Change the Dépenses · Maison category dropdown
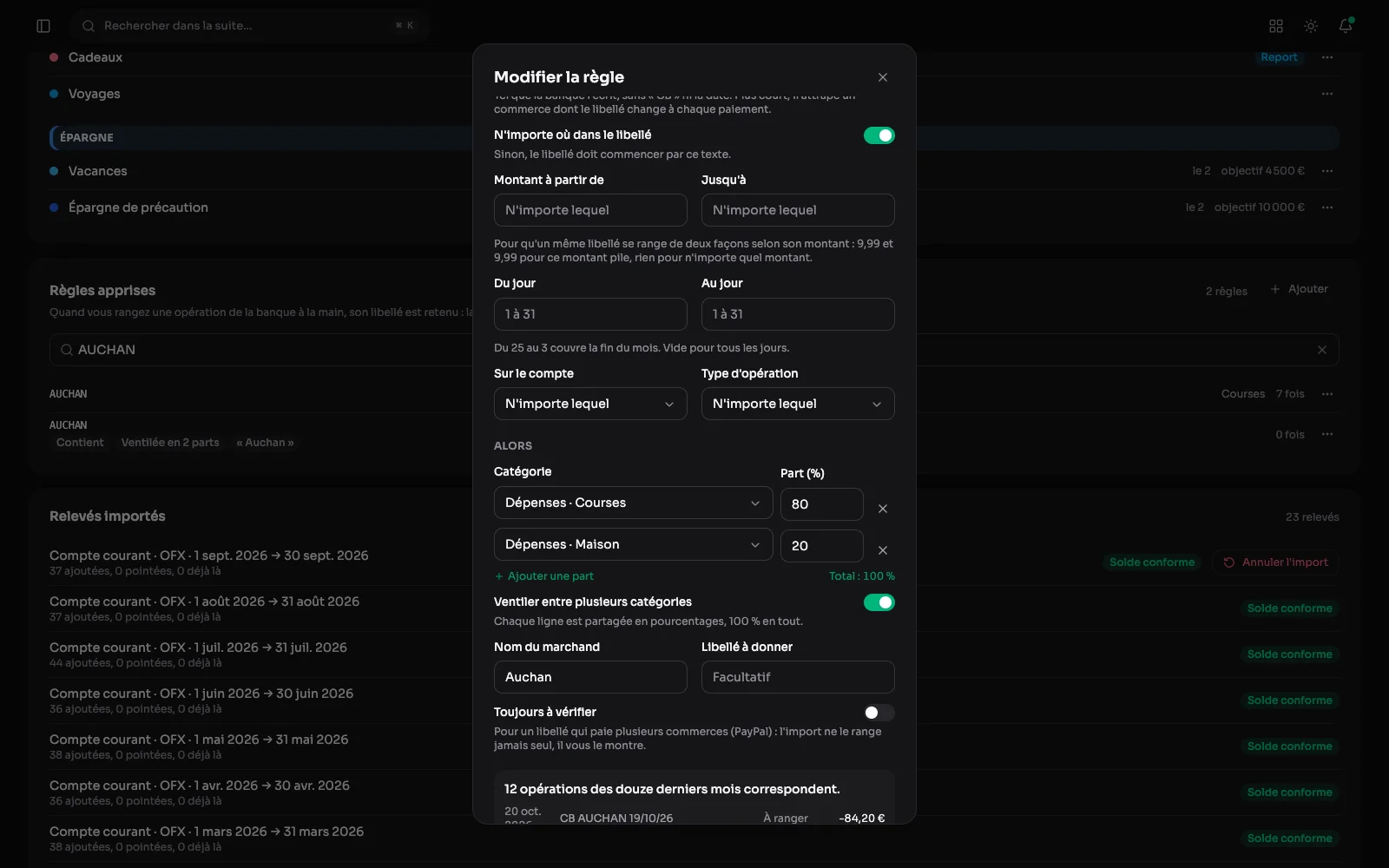The height and width of the screenshot is (868, 1389). (x=633, y=544)
